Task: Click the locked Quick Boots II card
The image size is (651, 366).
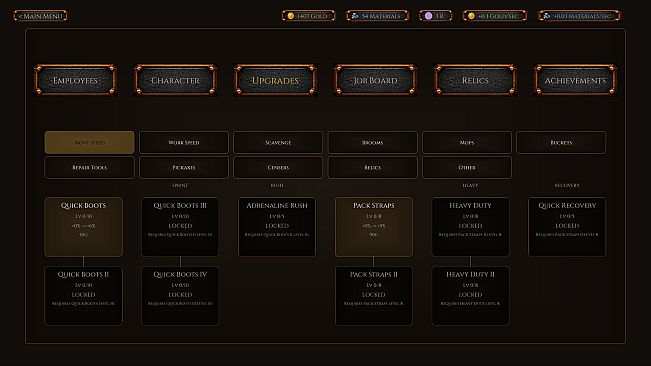Action: 83,295
